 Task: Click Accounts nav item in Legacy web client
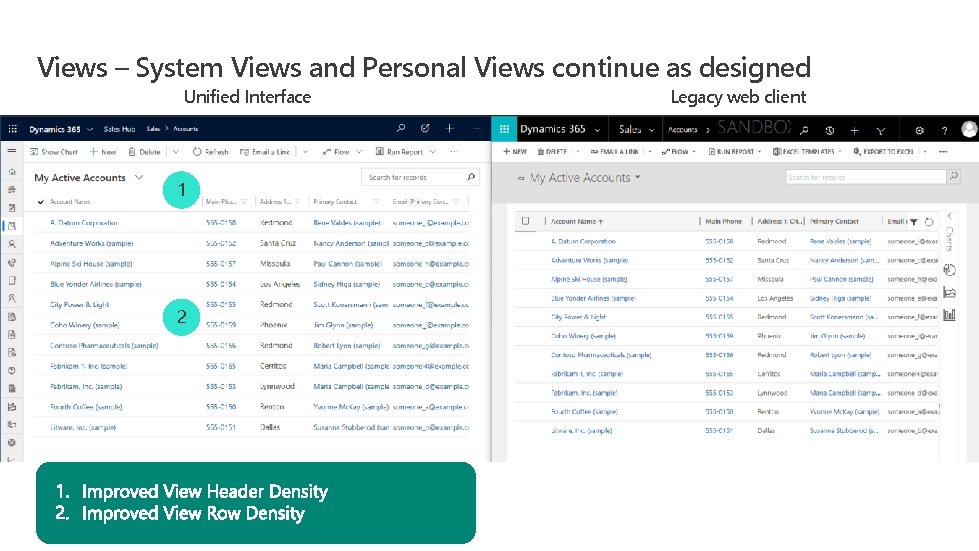click(x=682, y=130)
